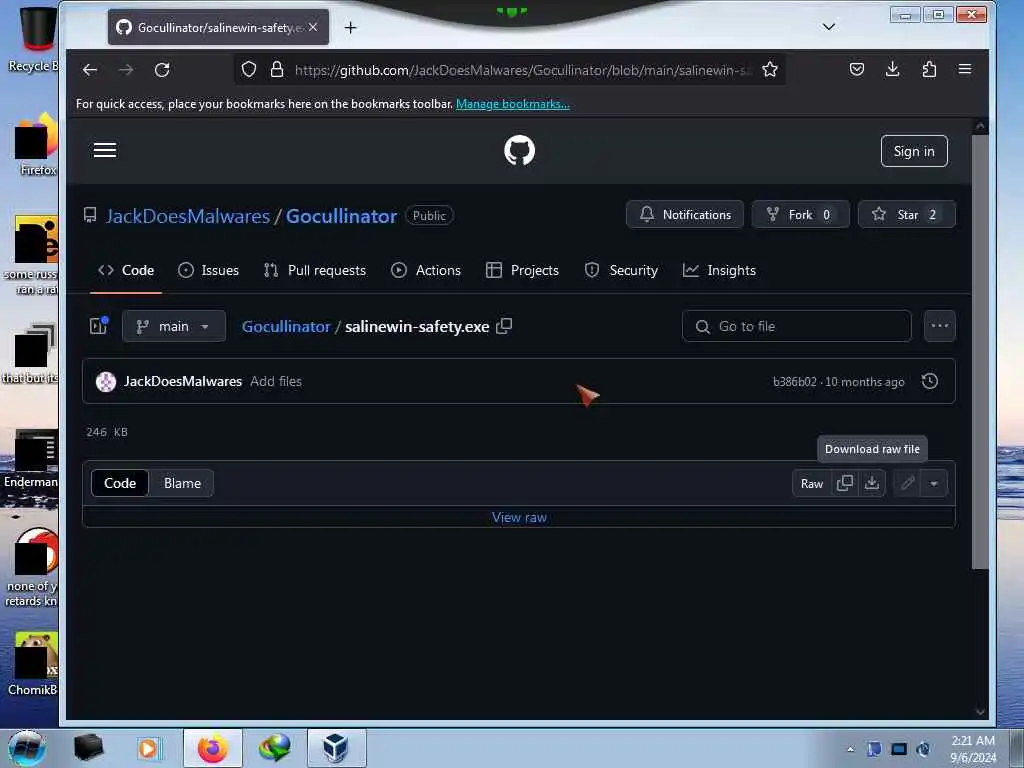
Task: Open the Gocullinator repository title link
Action: coord(341,216)
